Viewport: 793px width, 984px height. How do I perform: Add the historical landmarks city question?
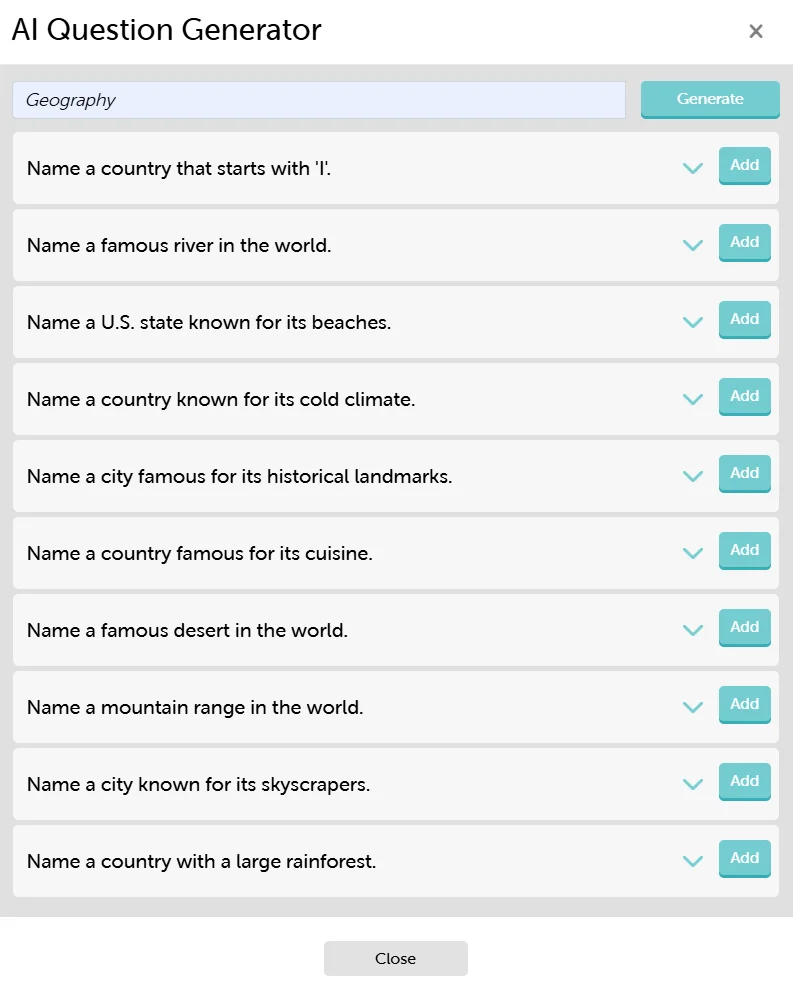(744, 473)
